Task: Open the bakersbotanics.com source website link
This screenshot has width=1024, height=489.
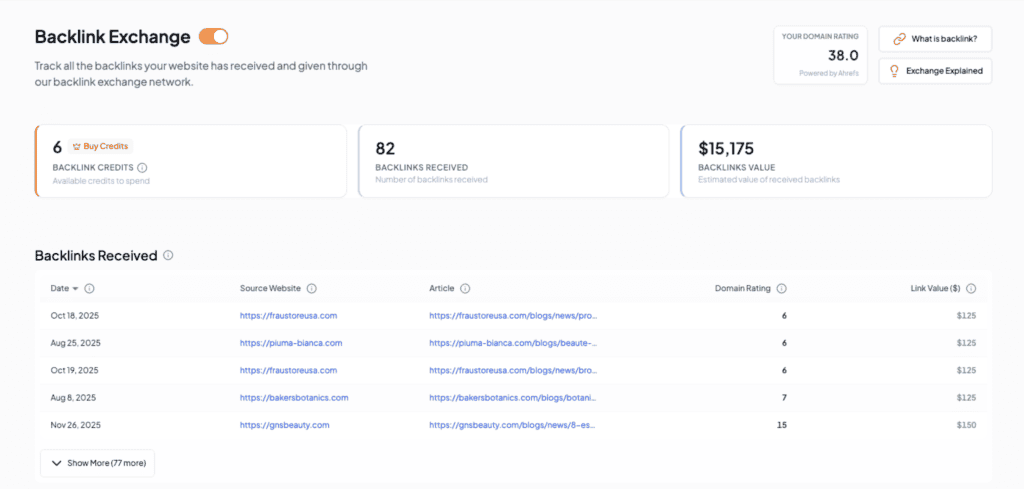Action: tap(294, 397)
